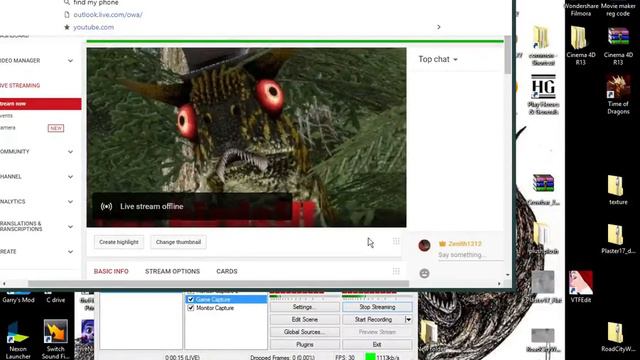Expand the Translations & Transcriptions section
640x360 pixels.
70,227
